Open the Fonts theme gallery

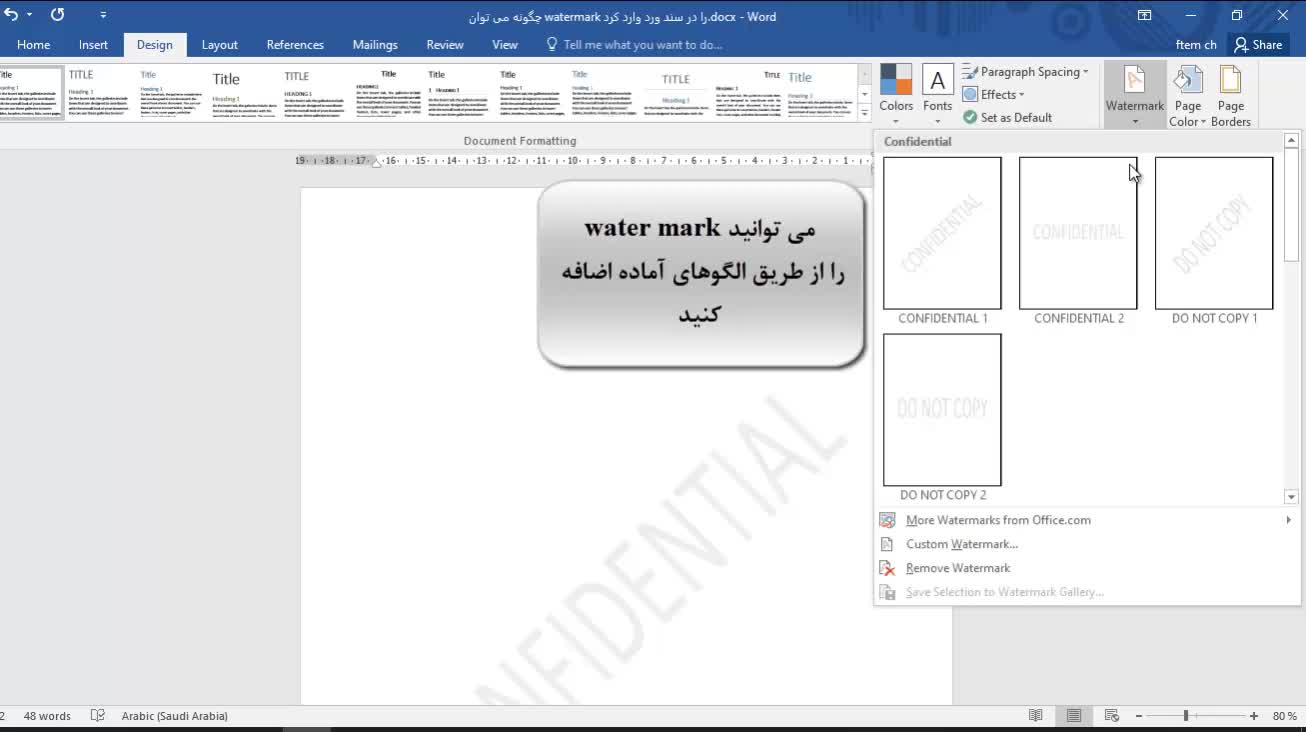pyautogui.click(x=937, y=89)
